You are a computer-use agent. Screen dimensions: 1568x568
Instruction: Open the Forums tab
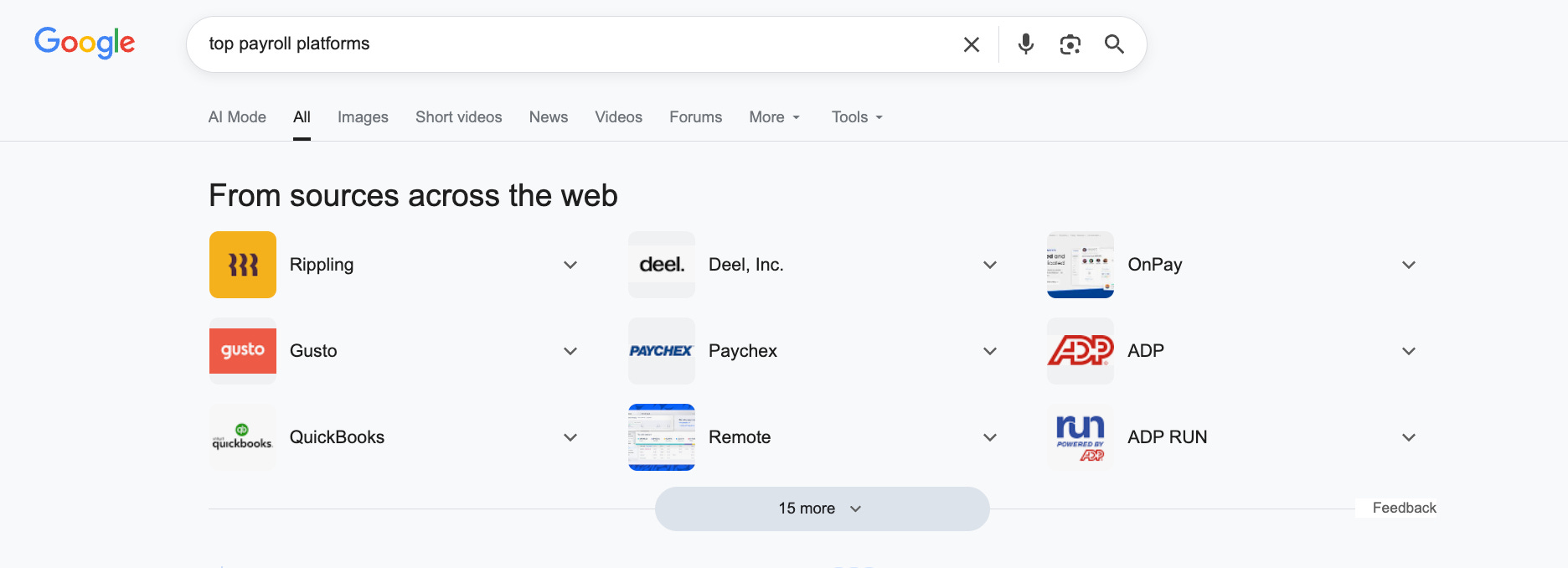(695, 117)
